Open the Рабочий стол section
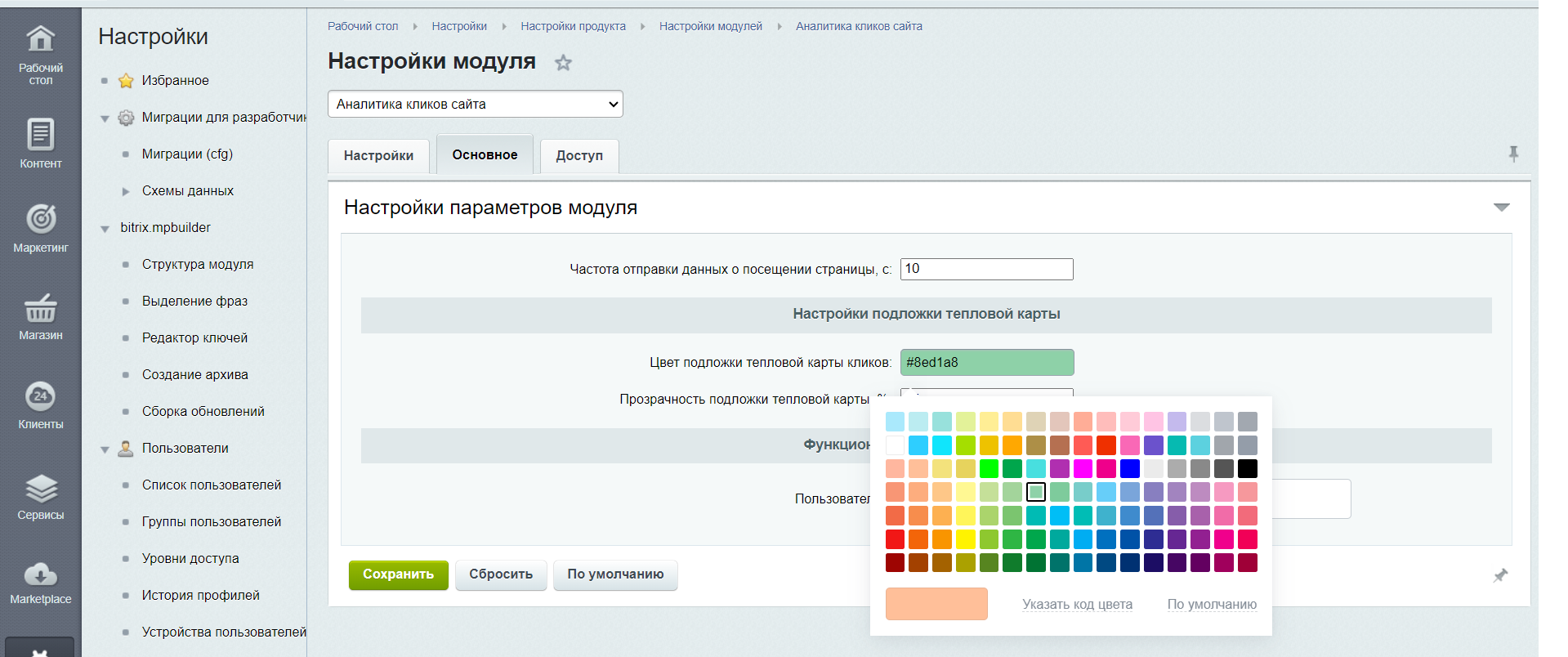The height and width of the screenshot is (657, 1568). point(40,52)
